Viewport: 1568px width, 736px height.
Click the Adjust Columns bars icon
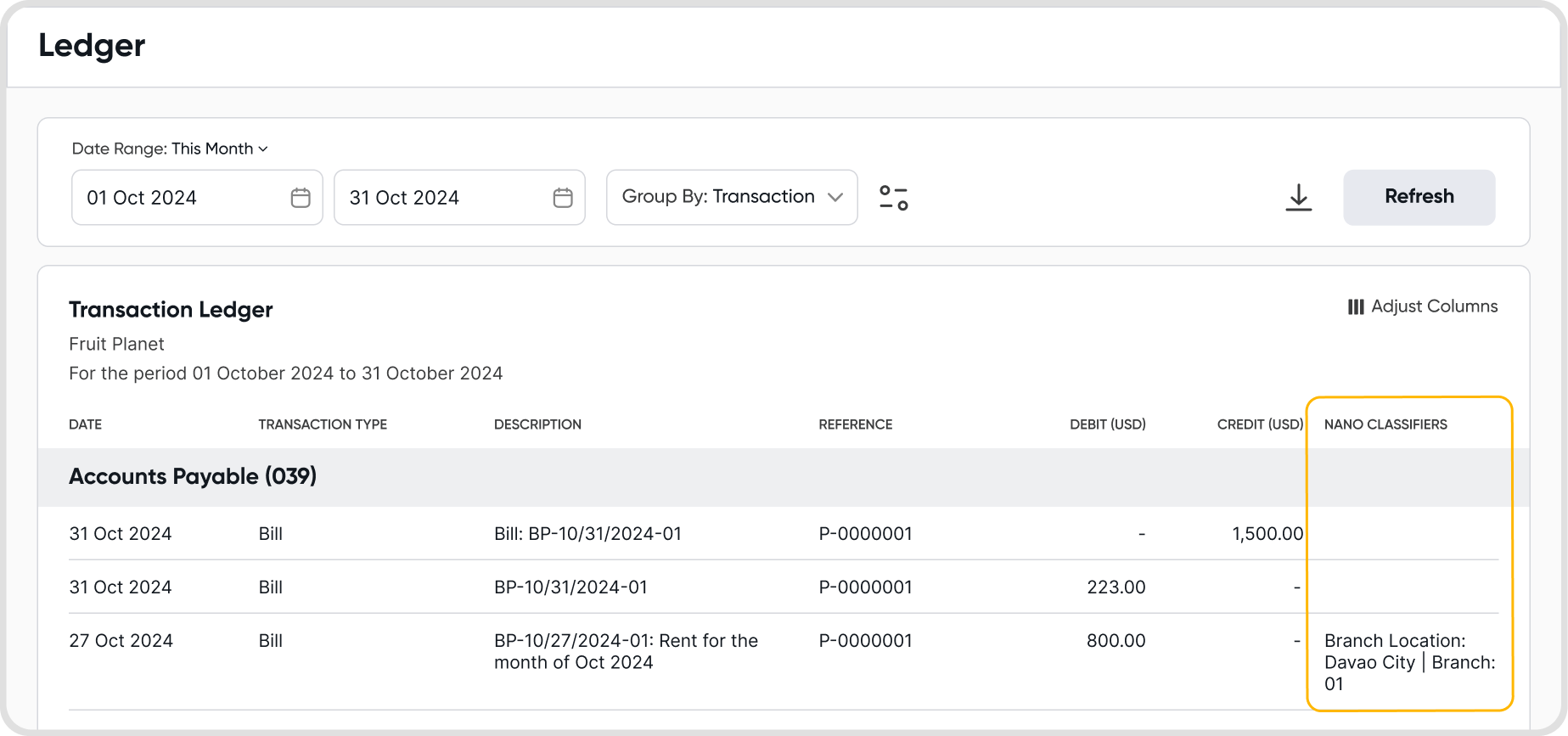tap(1356, 306)
